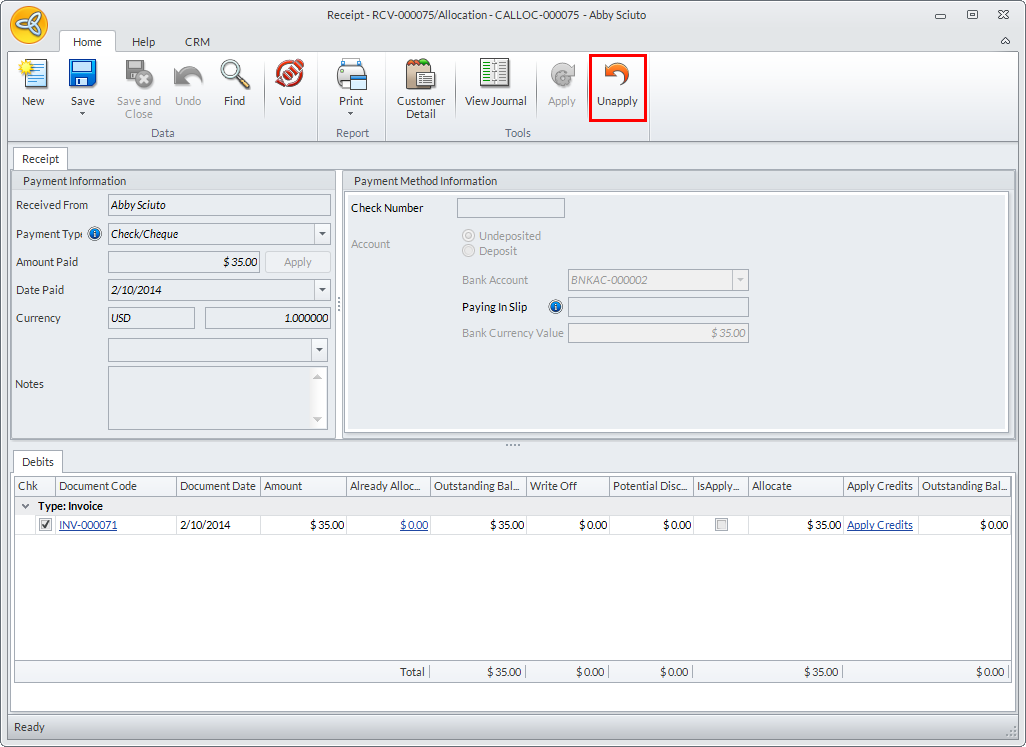Click the Unapply arrow icon
This screenshot has width=1026, height=747.
pos(617,76)
